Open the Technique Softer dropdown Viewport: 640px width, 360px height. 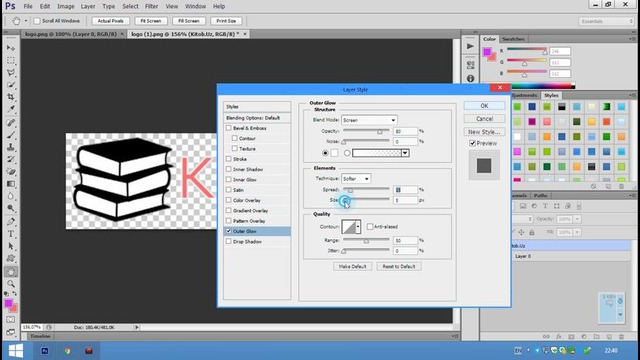[356, 179]
